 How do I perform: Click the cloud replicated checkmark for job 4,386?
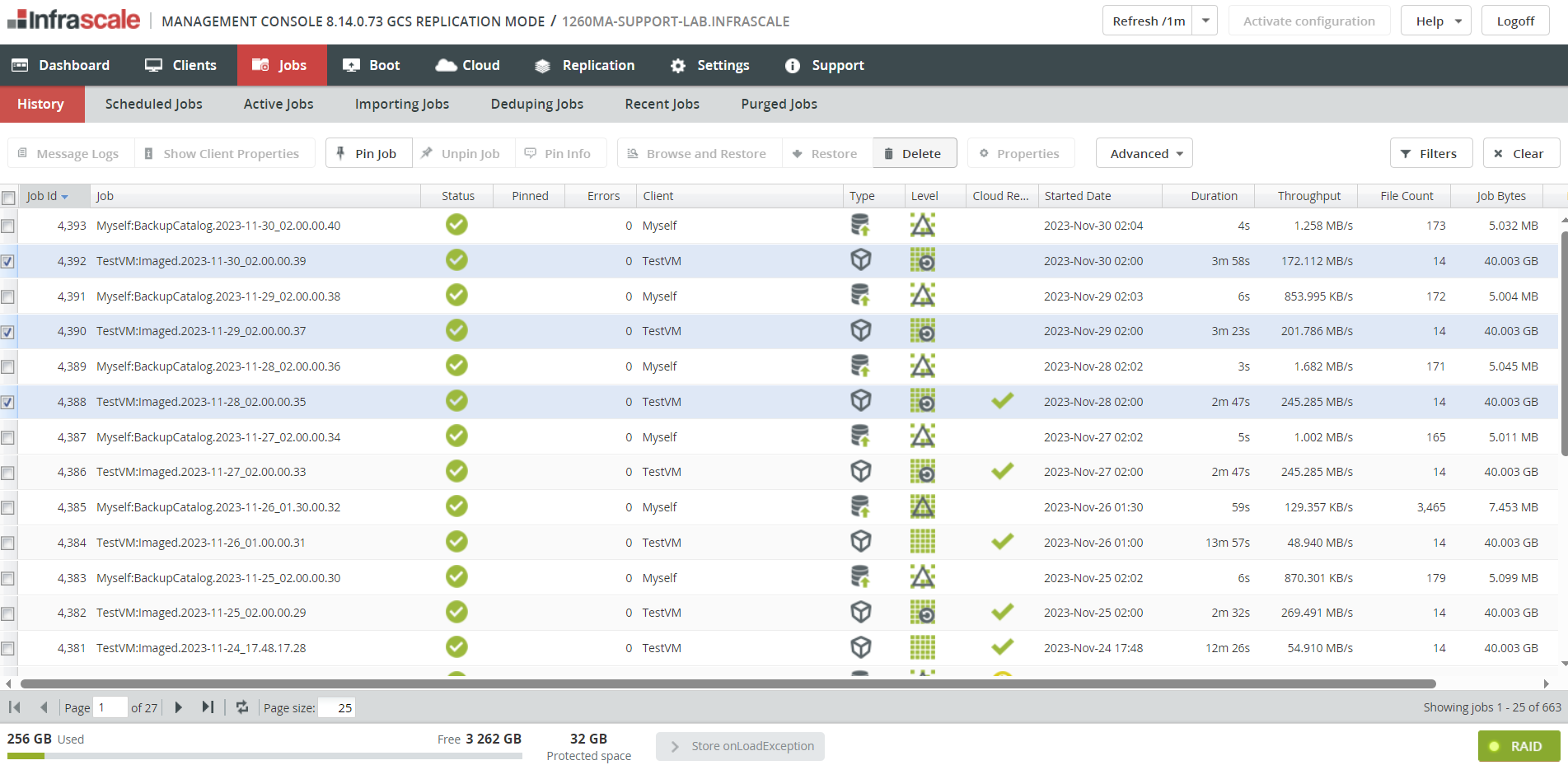pyautogui.click(x=1002, y=471)
